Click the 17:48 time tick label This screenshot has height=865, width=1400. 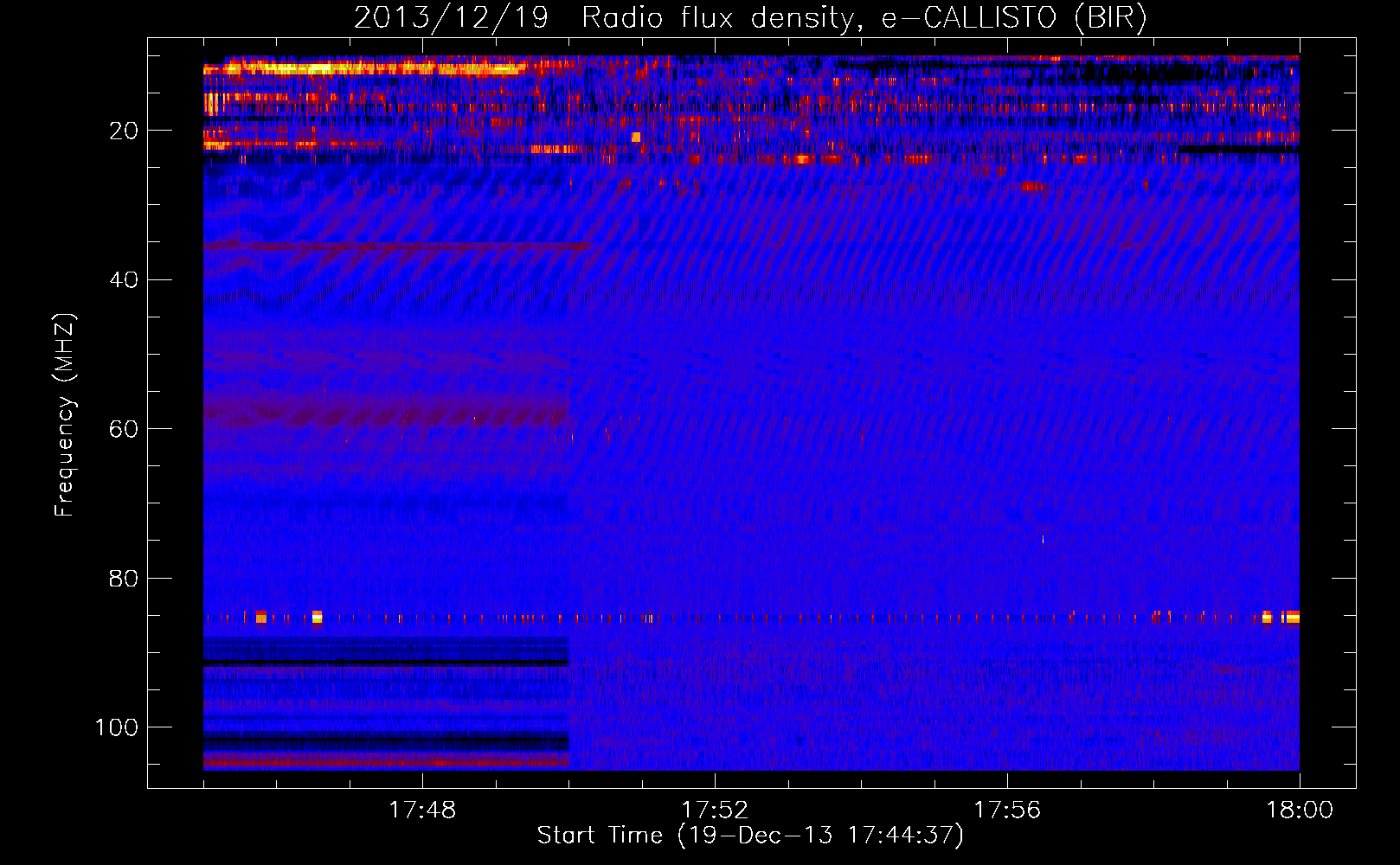(x=422, y=811)
